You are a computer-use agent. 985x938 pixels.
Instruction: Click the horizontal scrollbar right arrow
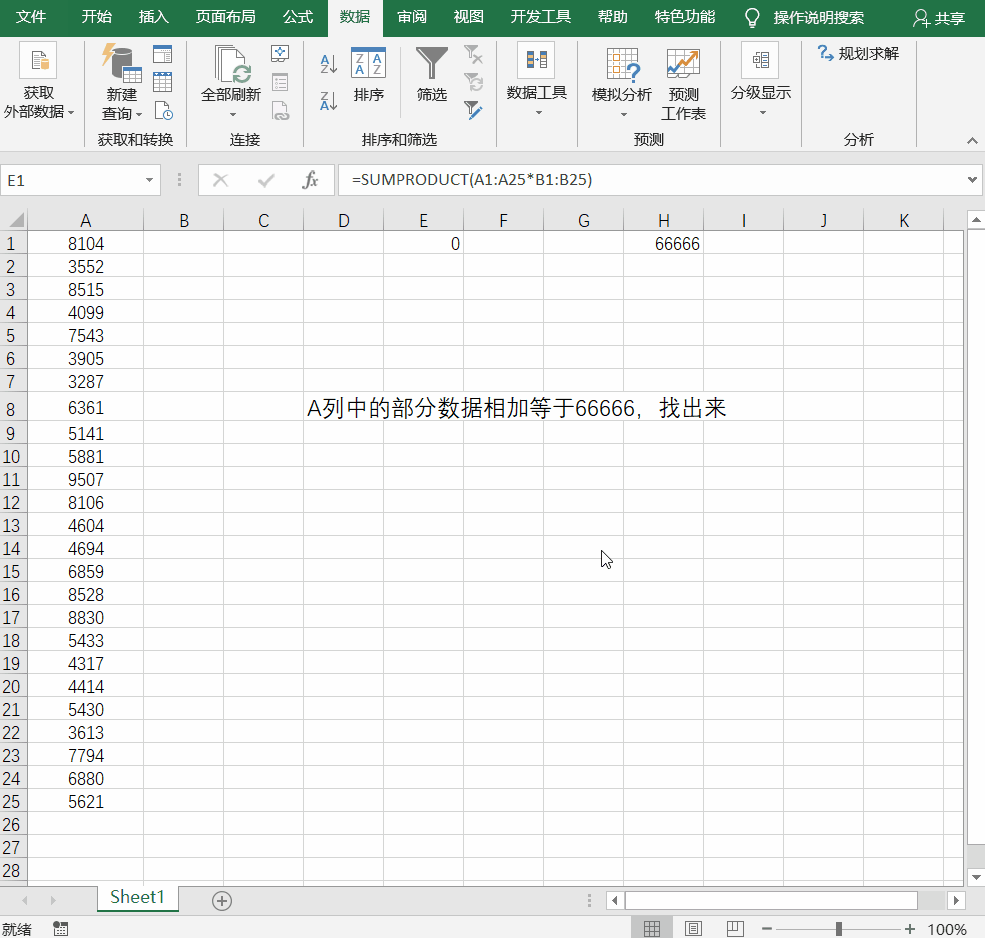coord(956,900)
